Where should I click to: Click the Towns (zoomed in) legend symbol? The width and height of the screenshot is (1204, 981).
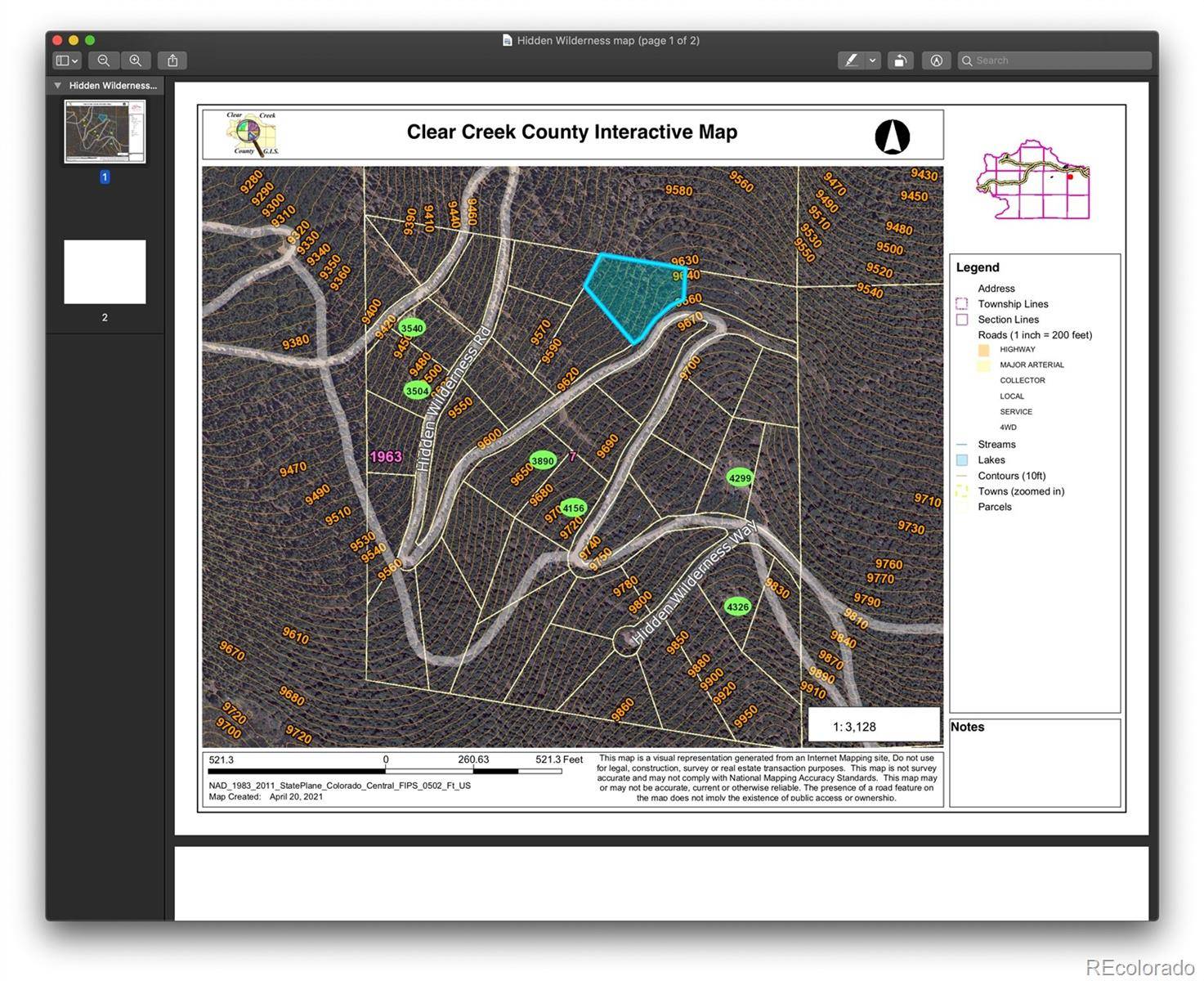(x=962, y=491)
